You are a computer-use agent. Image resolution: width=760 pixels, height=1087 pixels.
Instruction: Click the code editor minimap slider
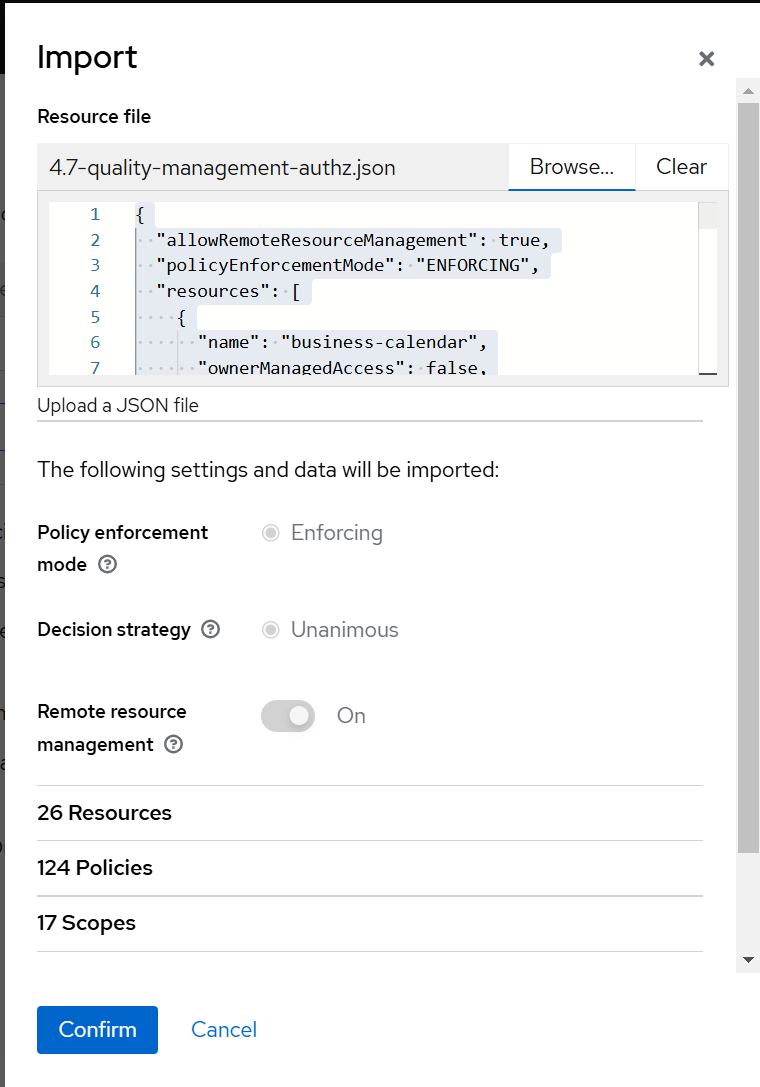point(707,216)
